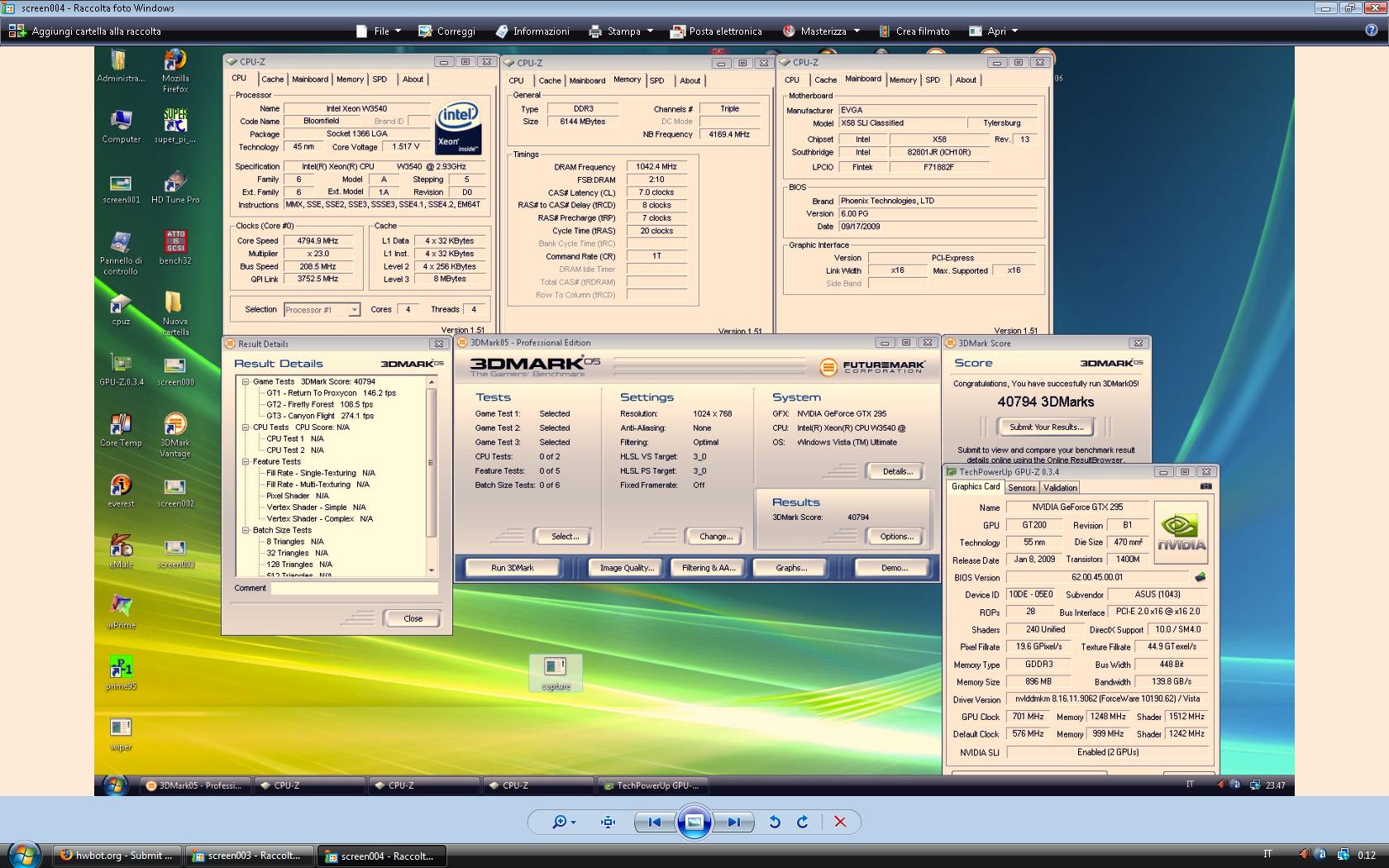Launch GPU-Z.0.3.4 desktop icon

click(x=121, y=369)
